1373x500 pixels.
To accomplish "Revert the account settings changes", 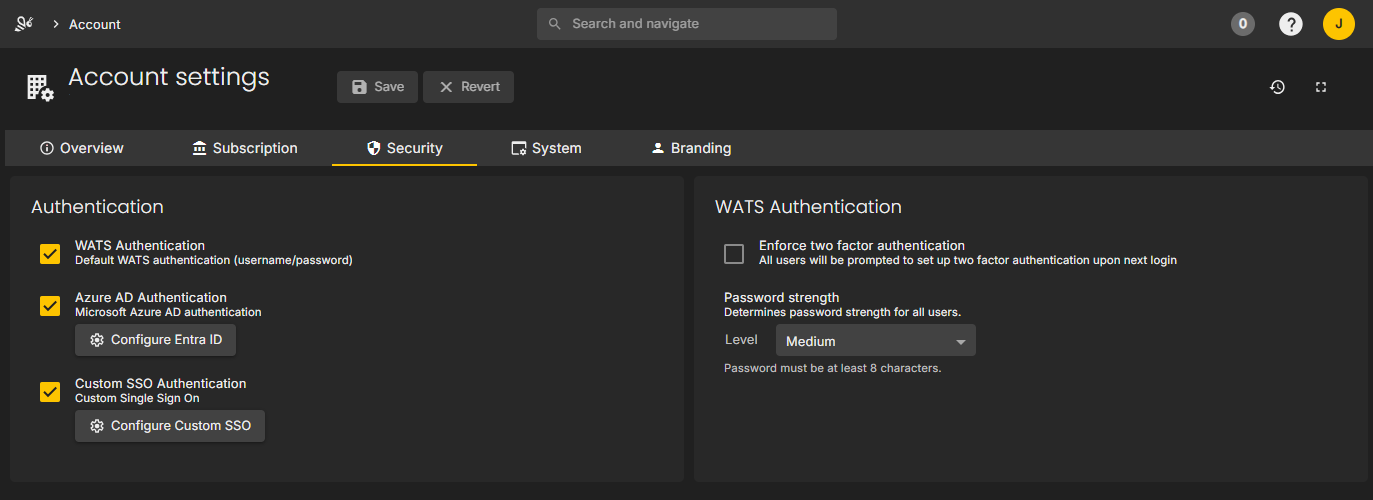I will (469, 87).
